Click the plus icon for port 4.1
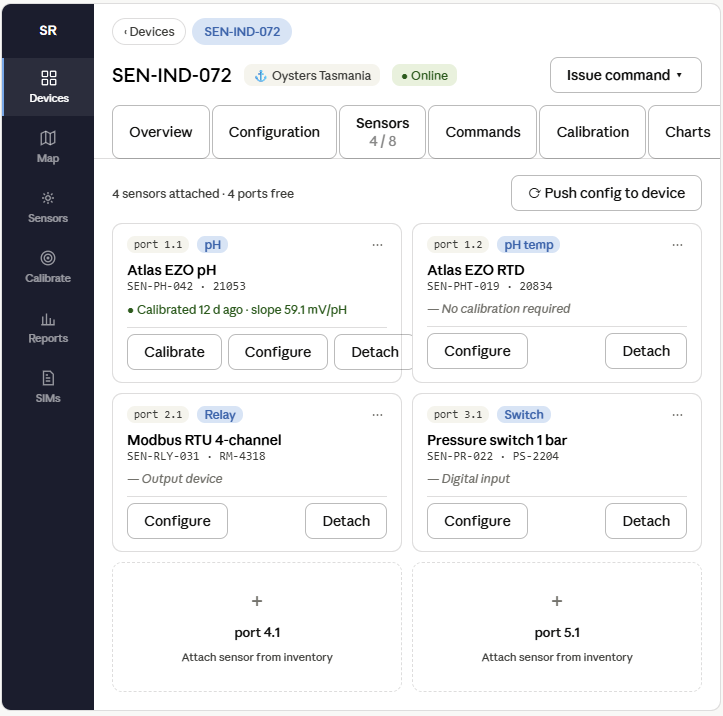The height and width of the screenshot is (716, 723). 257,601
